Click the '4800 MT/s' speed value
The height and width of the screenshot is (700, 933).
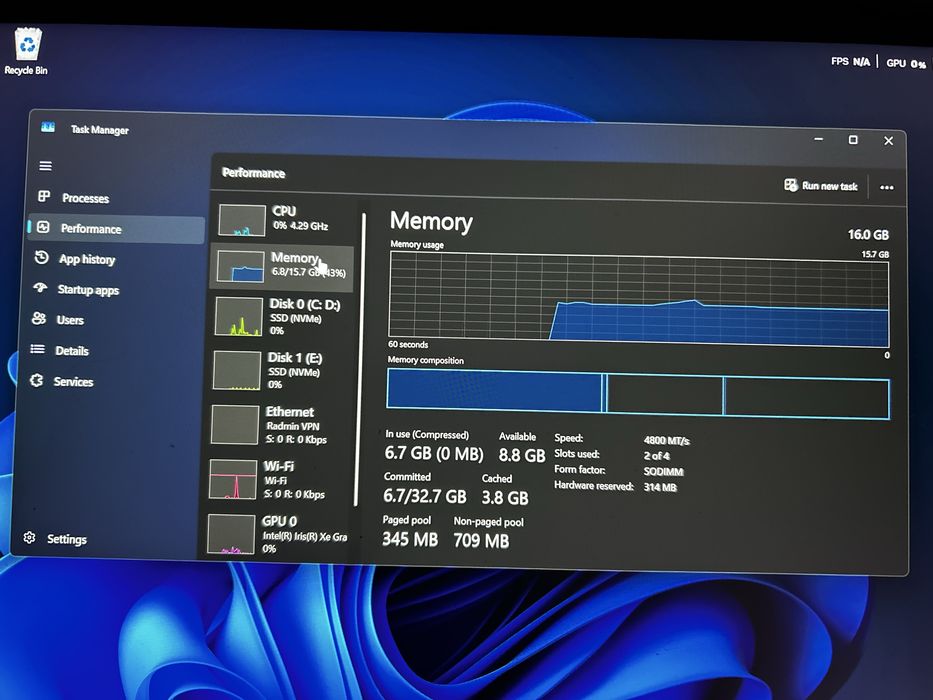[666, 440]
